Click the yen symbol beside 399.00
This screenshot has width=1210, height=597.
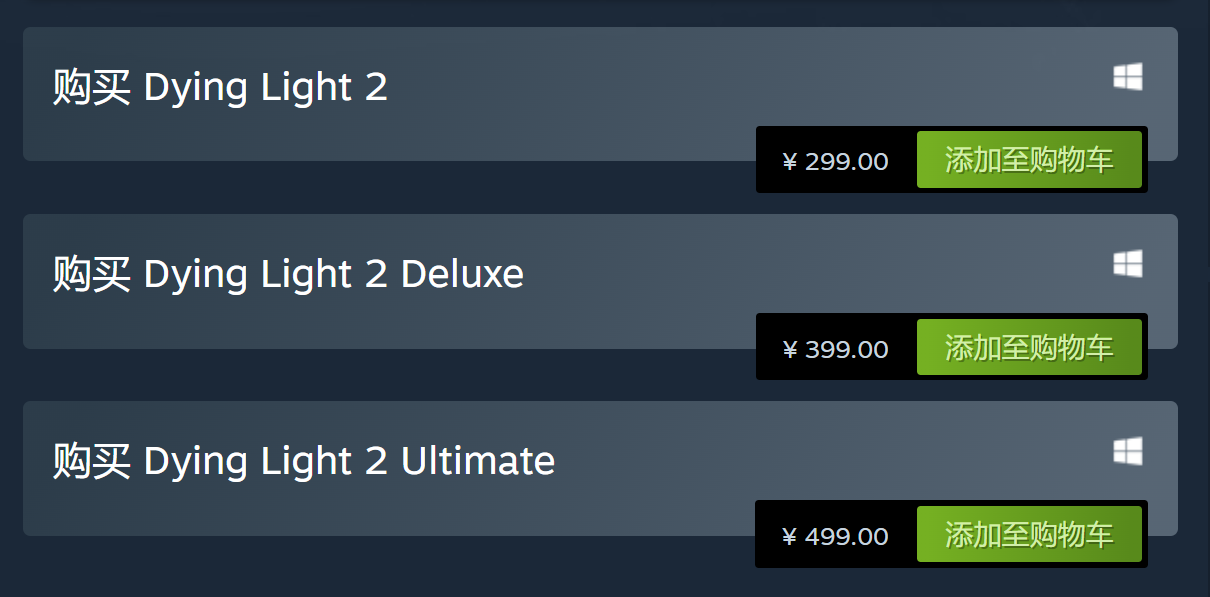coord(789,349)
